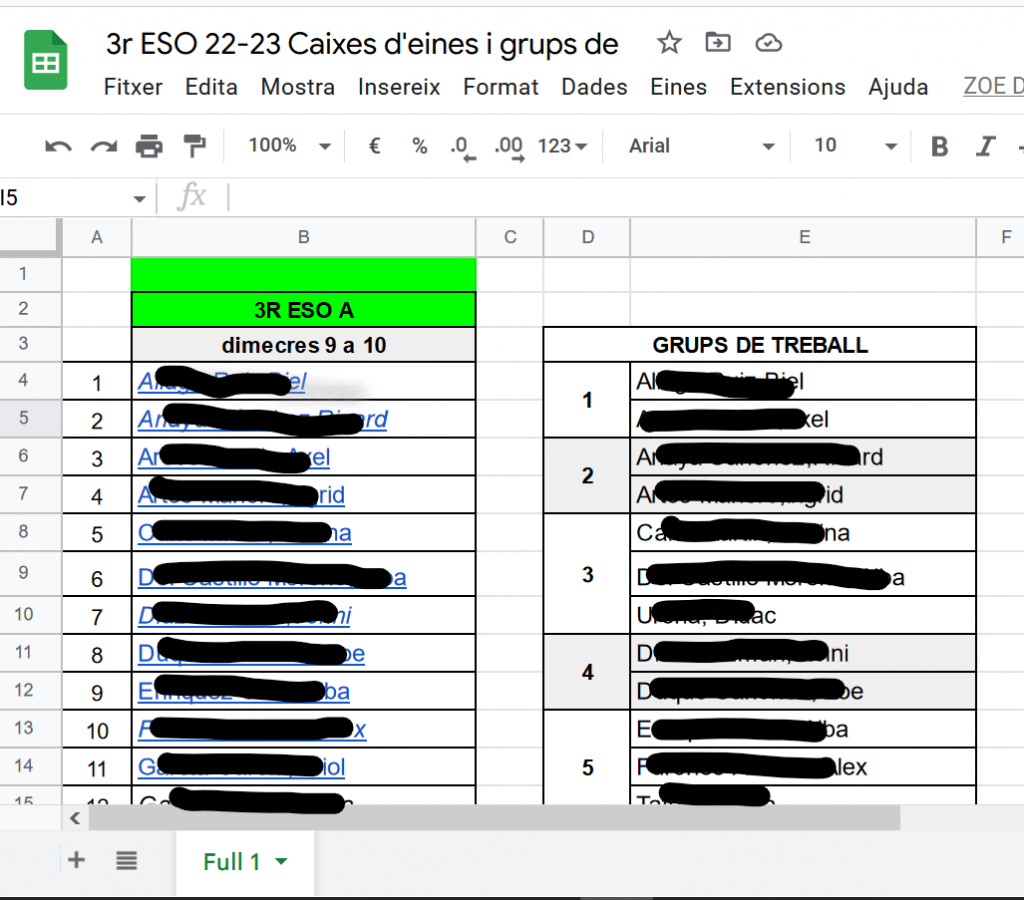This screenshot has width=1024, height=900.
Task: Undo the last action
Action: click(58, 147)
